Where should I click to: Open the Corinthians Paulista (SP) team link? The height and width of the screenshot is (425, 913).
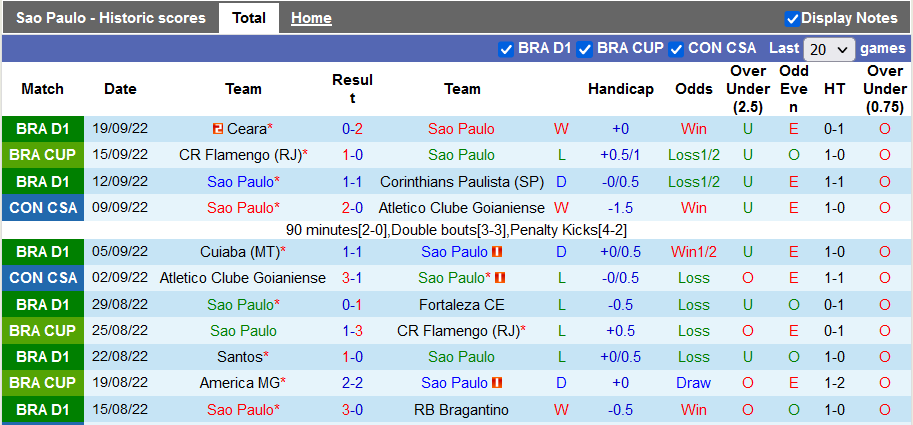point(462,182)
